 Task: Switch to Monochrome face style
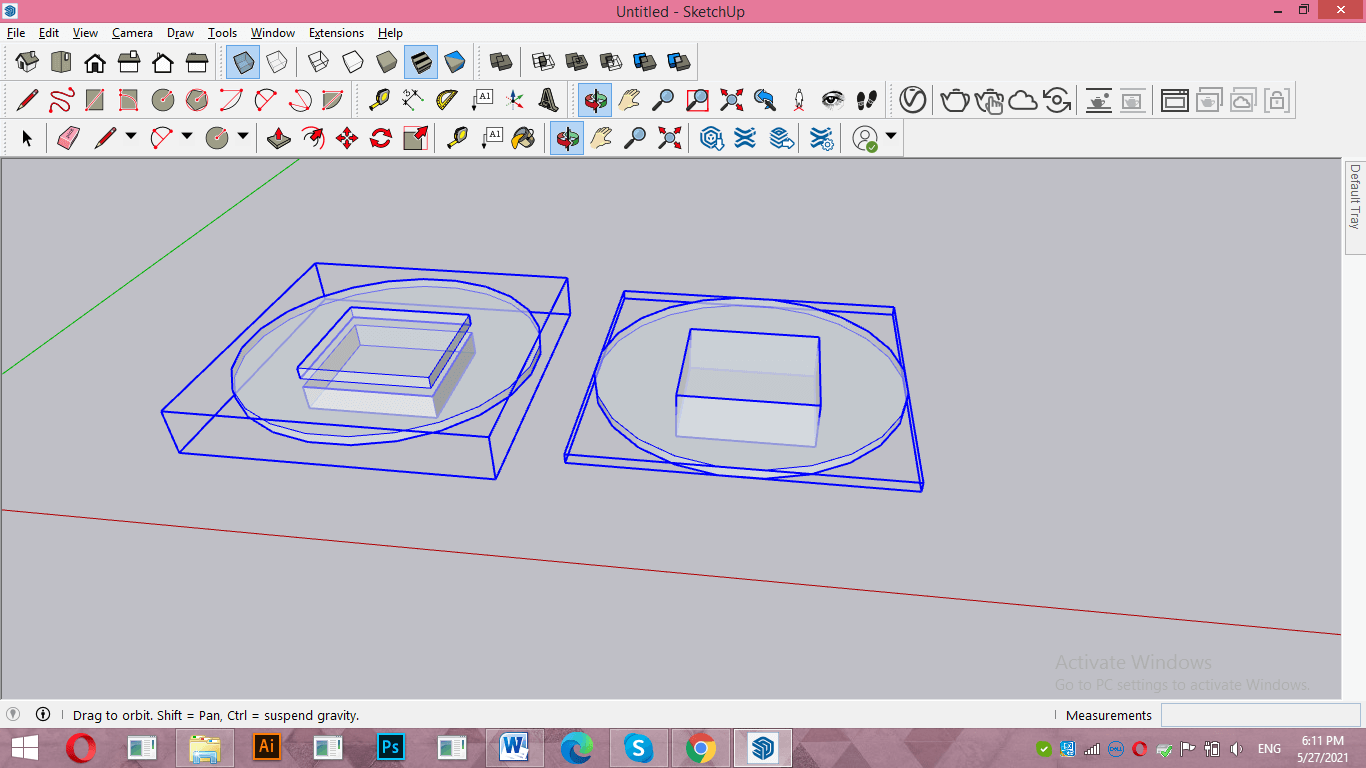pyautogui.click(x=455, y=63)
